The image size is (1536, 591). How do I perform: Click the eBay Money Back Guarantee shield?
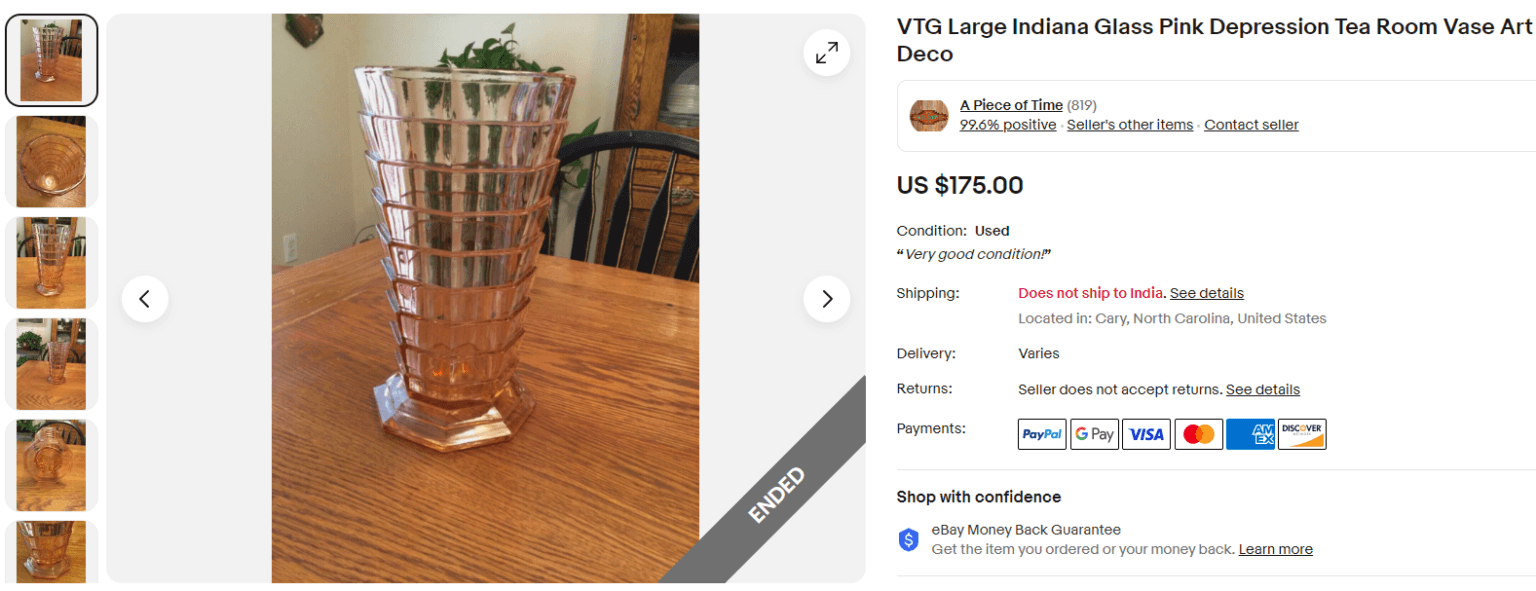[908, 538]
